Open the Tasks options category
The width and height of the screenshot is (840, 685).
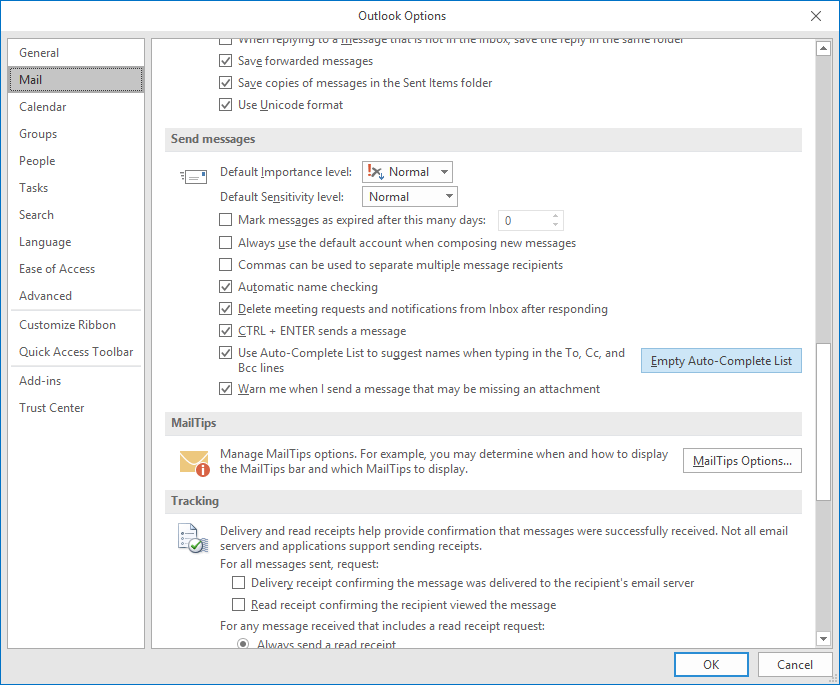pyautogui.click(x=76, y=188)
